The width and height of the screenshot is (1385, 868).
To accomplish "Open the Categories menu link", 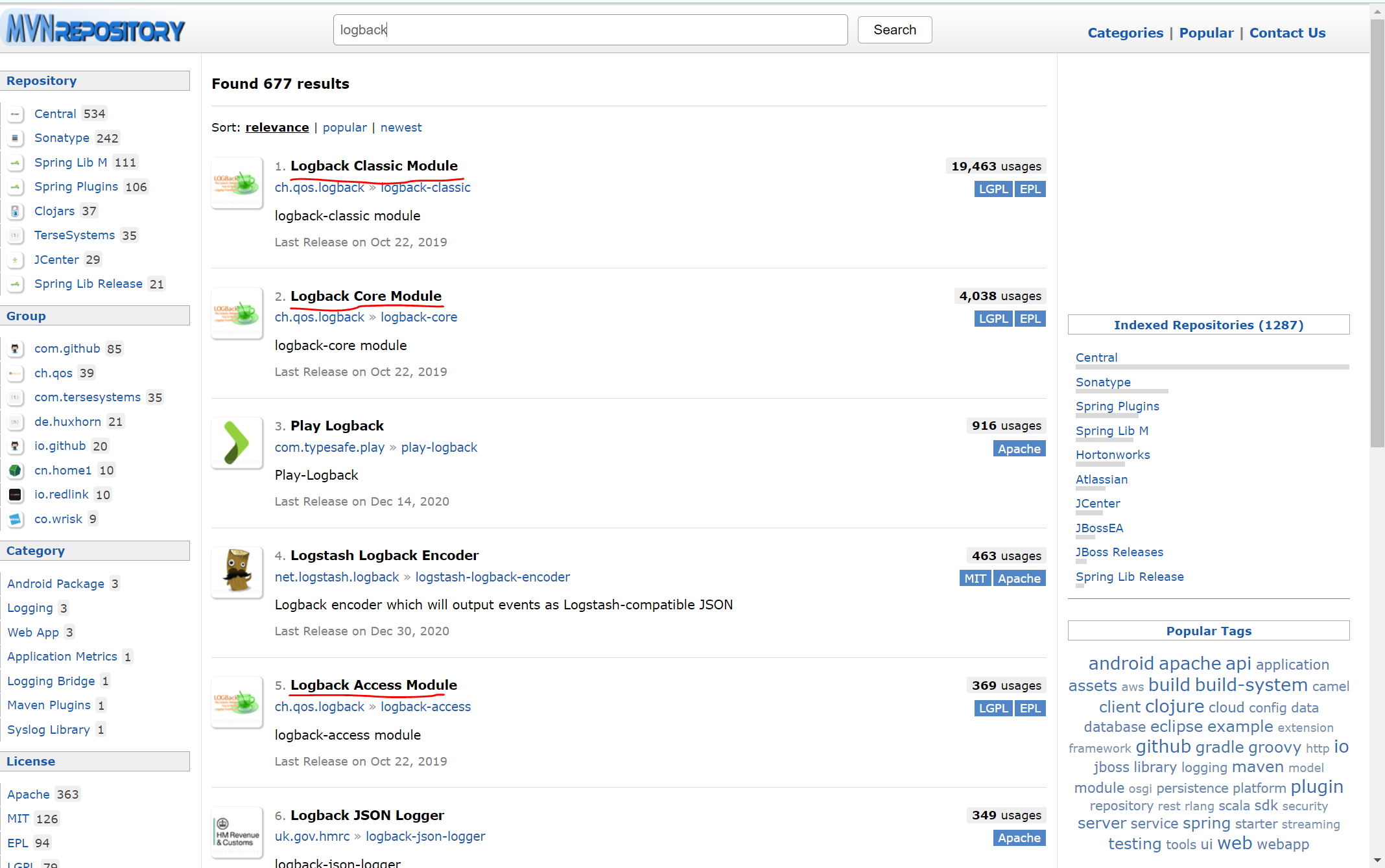I will [x=1125, y=33].
